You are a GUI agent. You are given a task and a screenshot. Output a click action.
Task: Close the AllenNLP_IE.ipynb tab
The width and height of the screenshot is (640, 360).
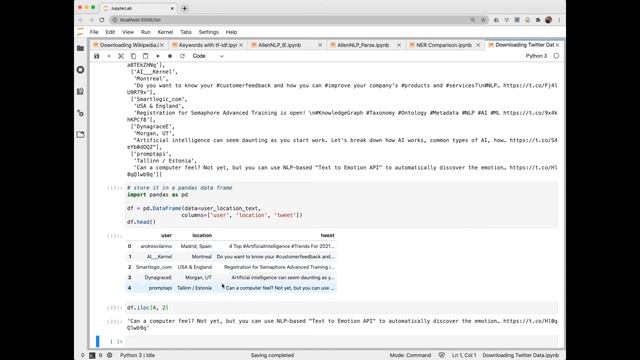[x=320, y=45]
